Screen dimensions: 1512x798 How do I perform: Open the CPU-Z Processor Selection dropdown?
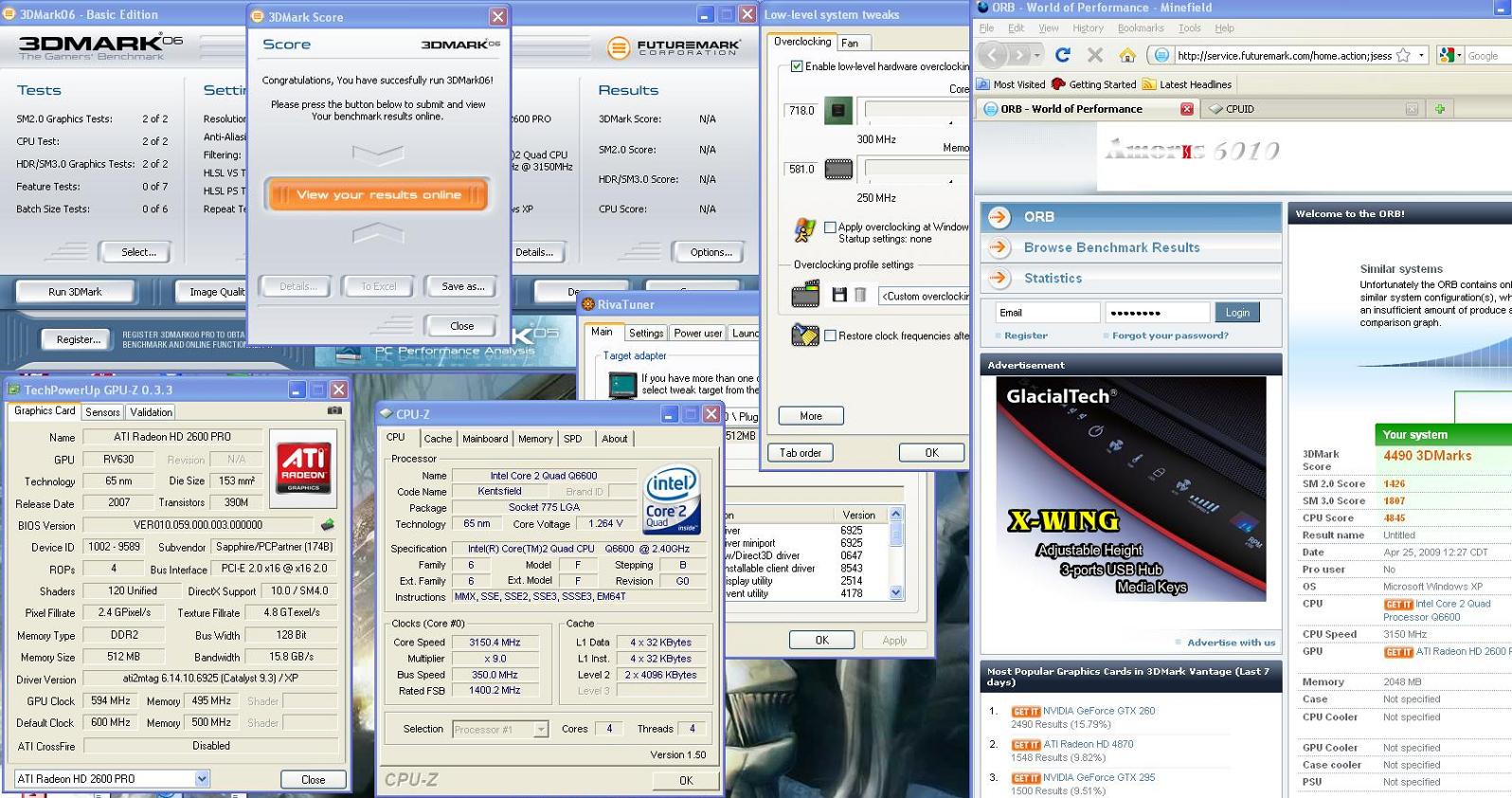click(540, 729)
